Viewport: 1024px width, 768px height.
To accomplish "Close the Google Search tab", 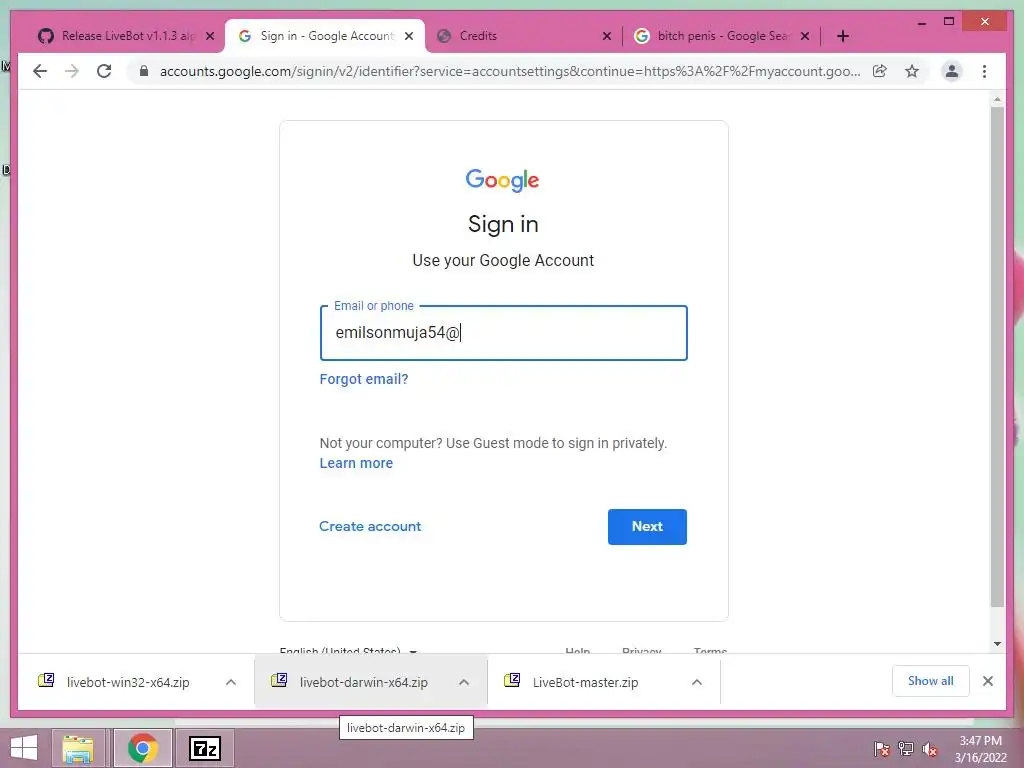I will point(805,36).
